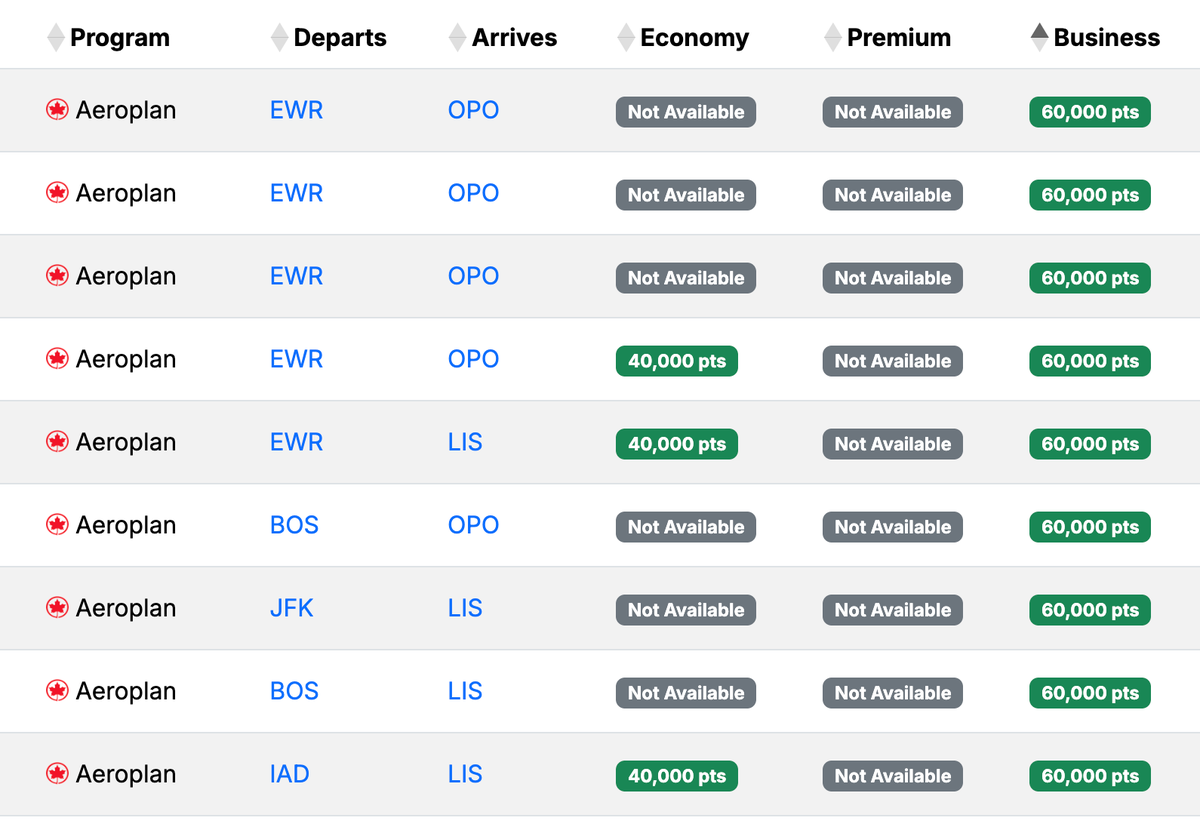
Task: Open the LIS arrival link in the IAD row
Action: click(465, 774)
